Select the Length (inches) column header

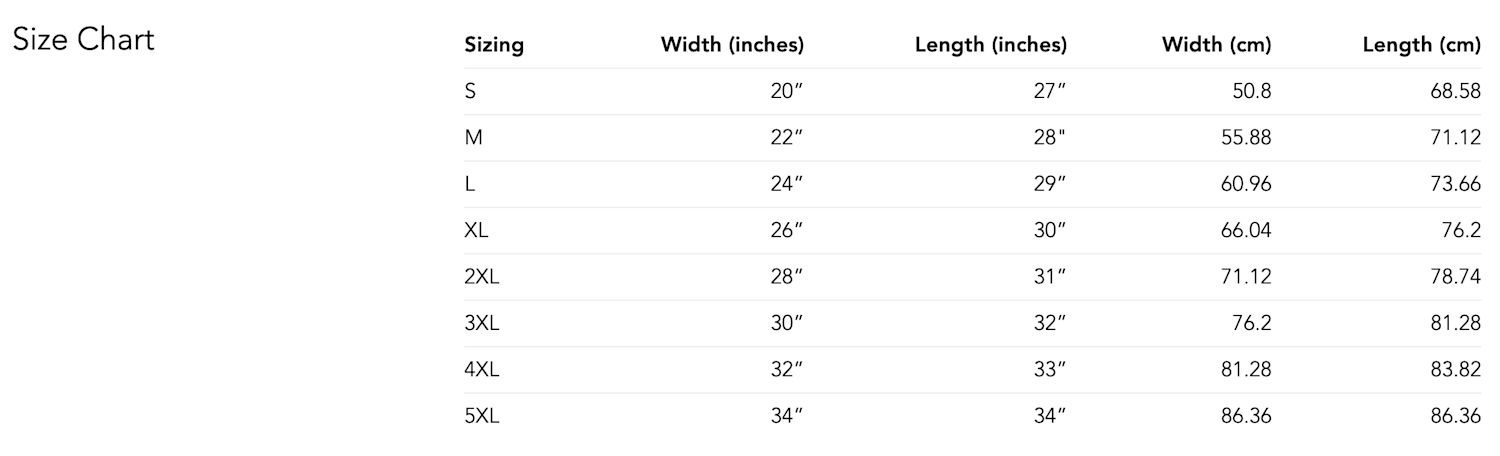point(990,45)
